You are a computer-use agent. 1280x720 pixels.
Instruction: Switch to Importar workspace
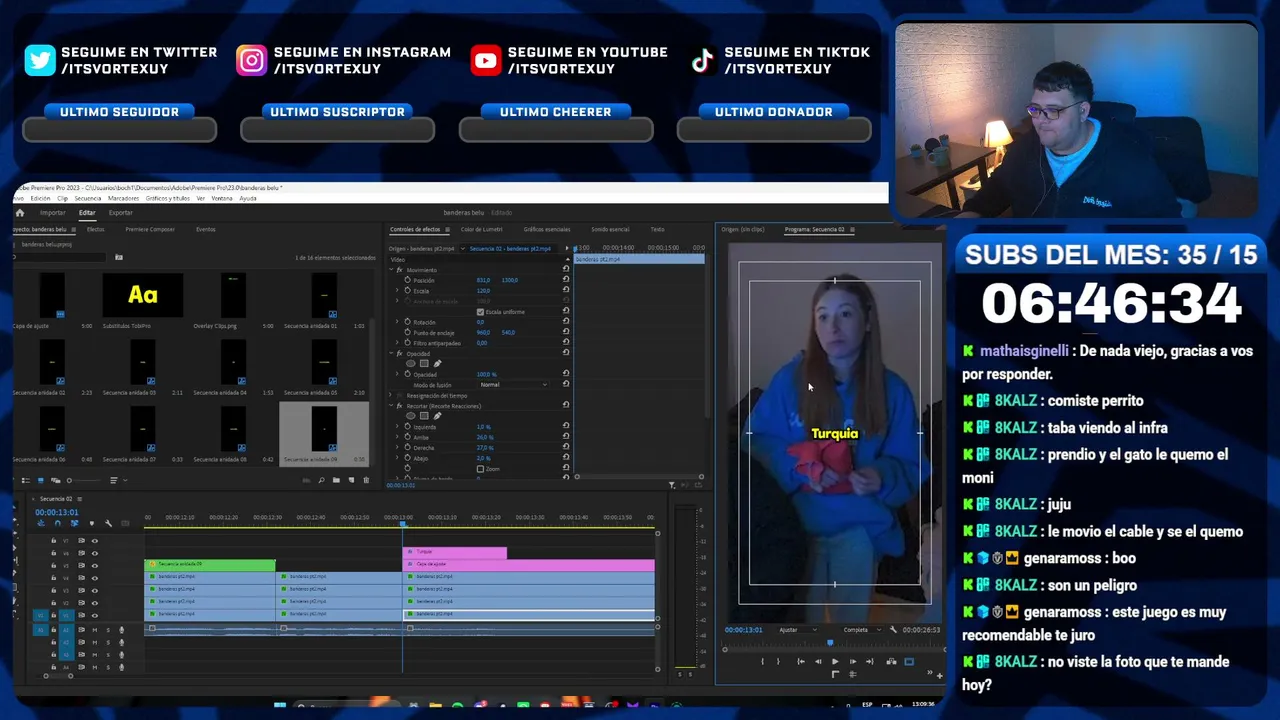[53, 213]
